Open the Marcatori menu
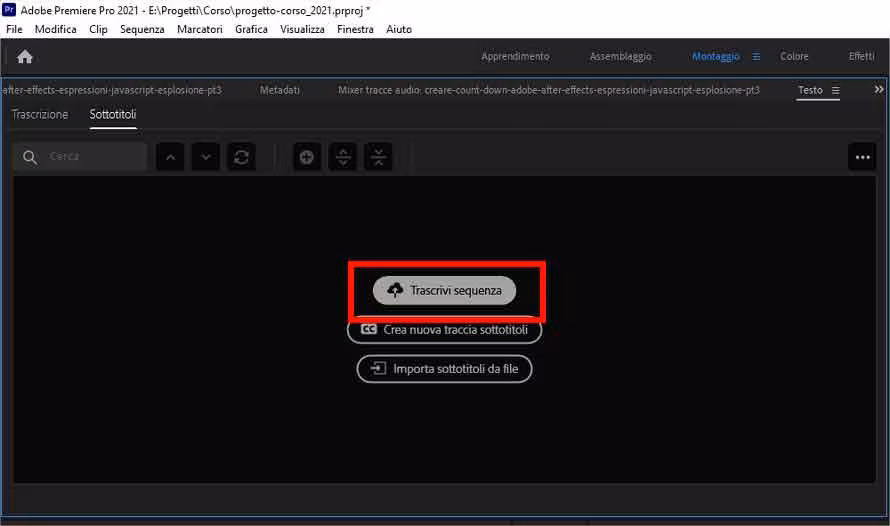The width and height of the screenshot is (890, 526). [200, 30]
